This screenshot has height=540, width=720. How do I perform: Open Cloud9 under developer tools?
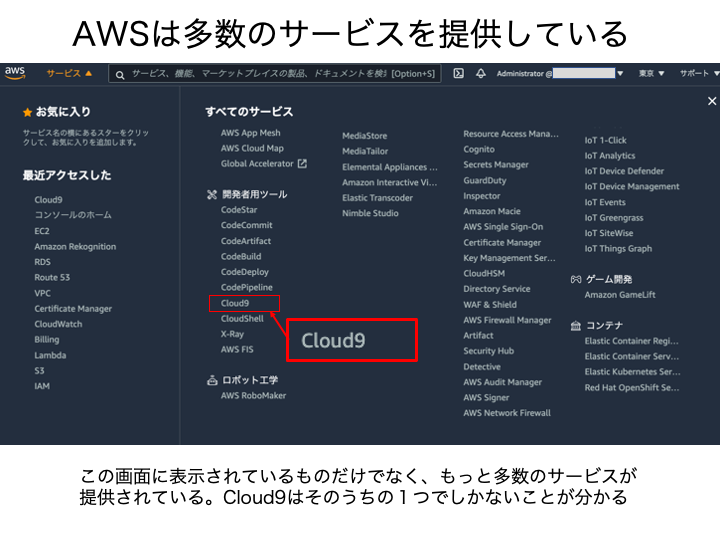[x=235, y=304]
